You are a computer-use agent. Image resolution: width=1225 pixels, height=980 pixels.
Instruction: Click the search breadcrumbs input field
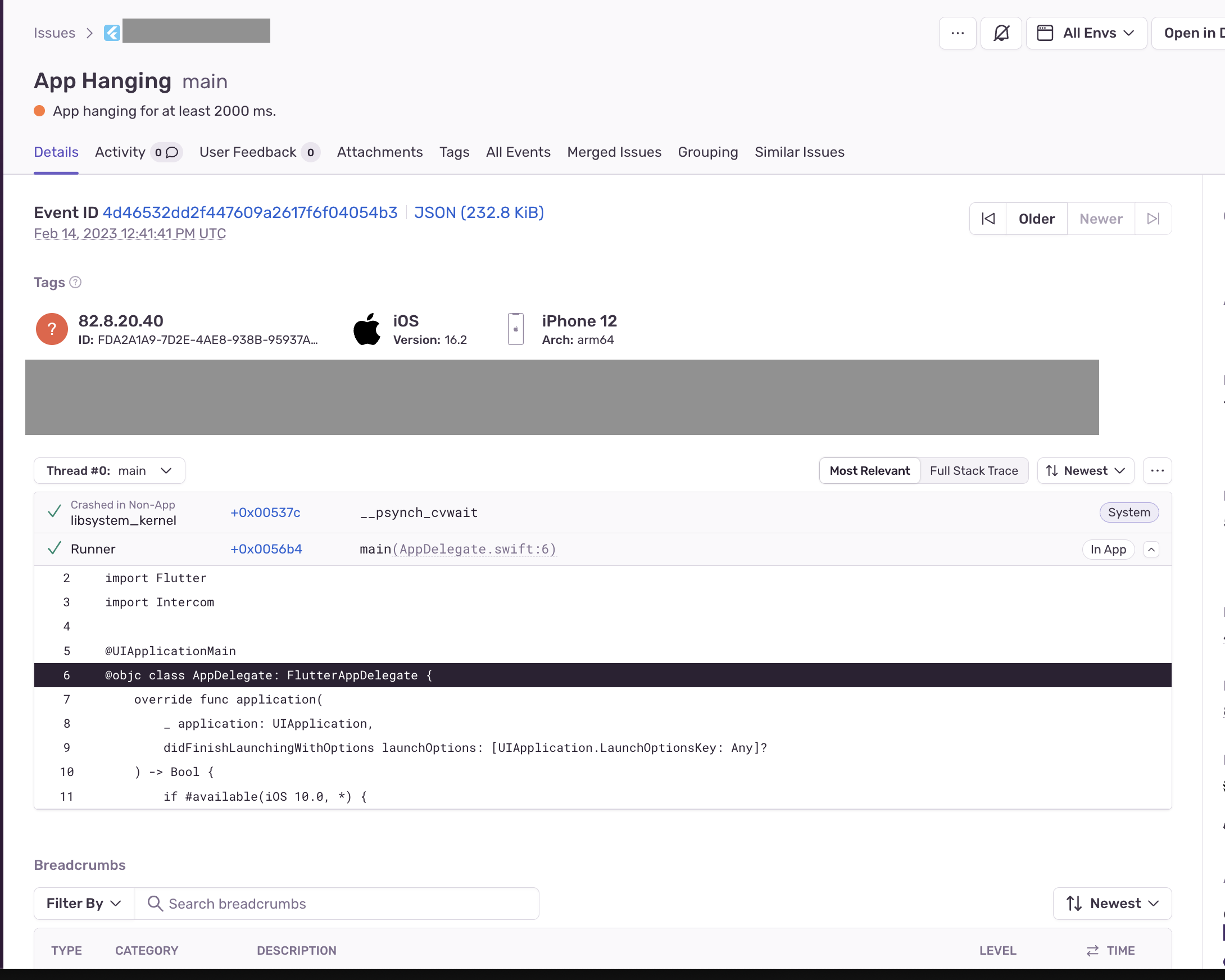[337, 904]
